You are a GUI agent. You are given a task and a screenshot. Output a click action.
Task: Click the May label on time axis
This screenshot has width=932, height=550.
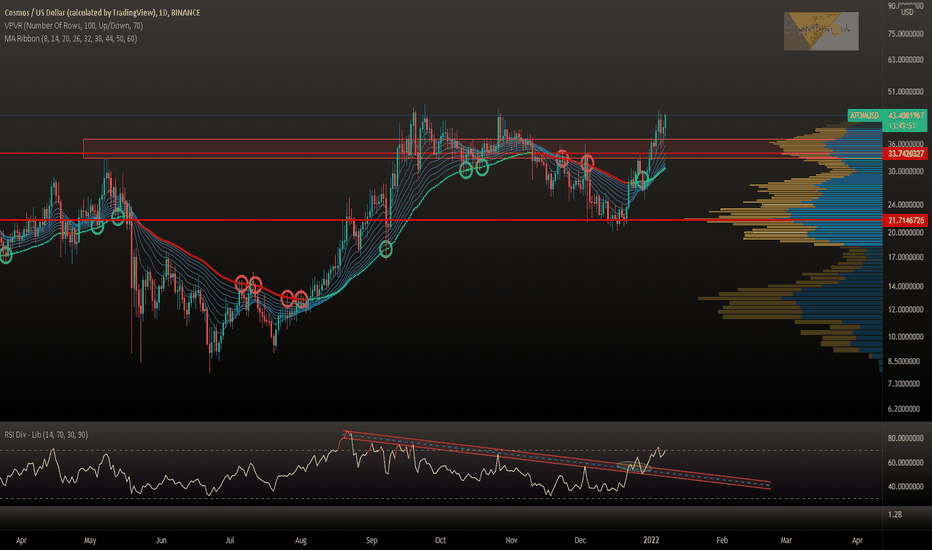coord(90,540)
